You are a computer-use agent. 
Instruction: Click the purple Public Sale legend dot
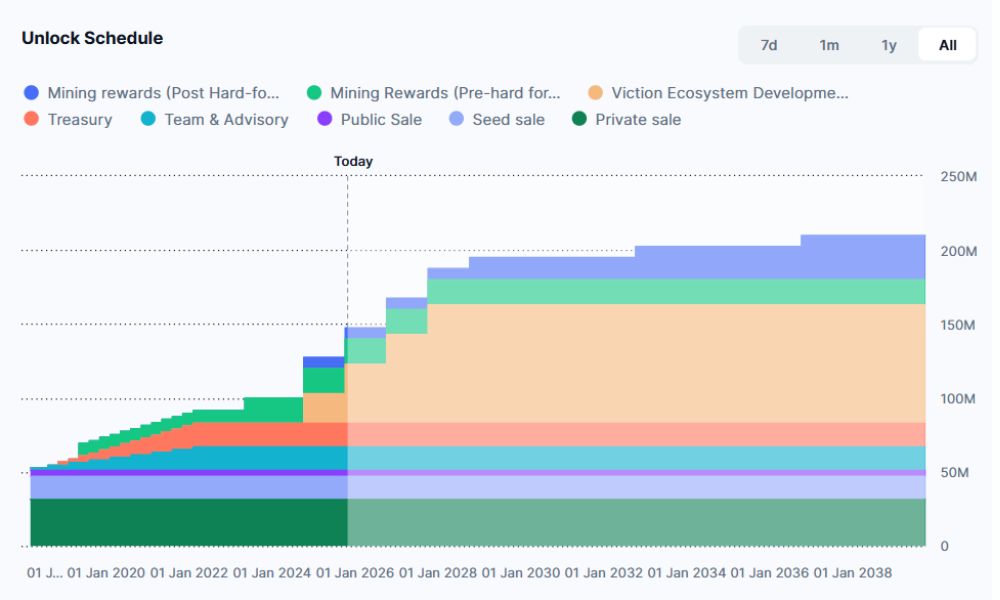tap(324, 120)
